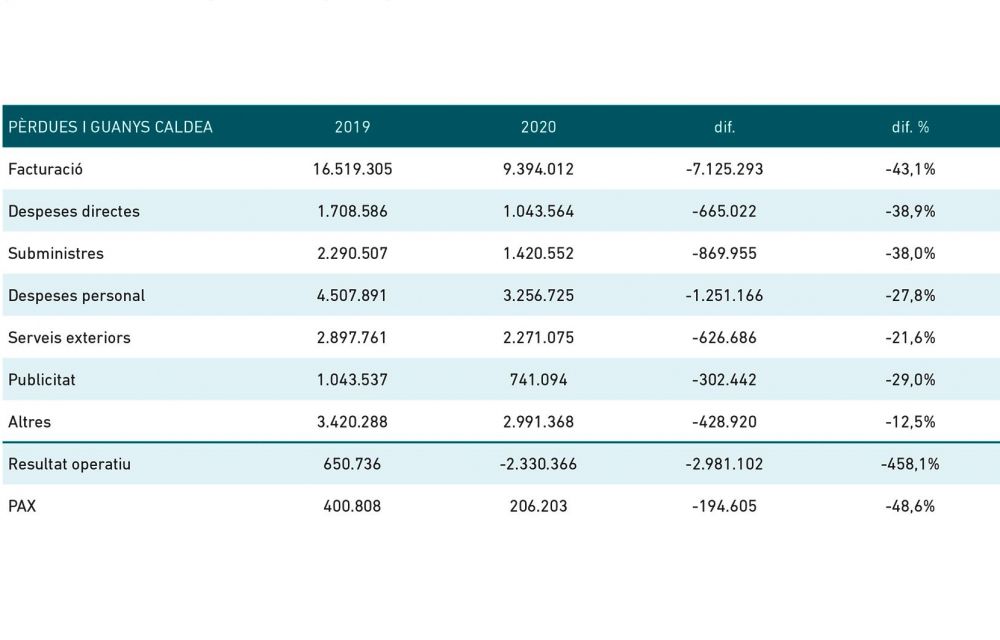Click the Despeses directes row label

point(74,211)
